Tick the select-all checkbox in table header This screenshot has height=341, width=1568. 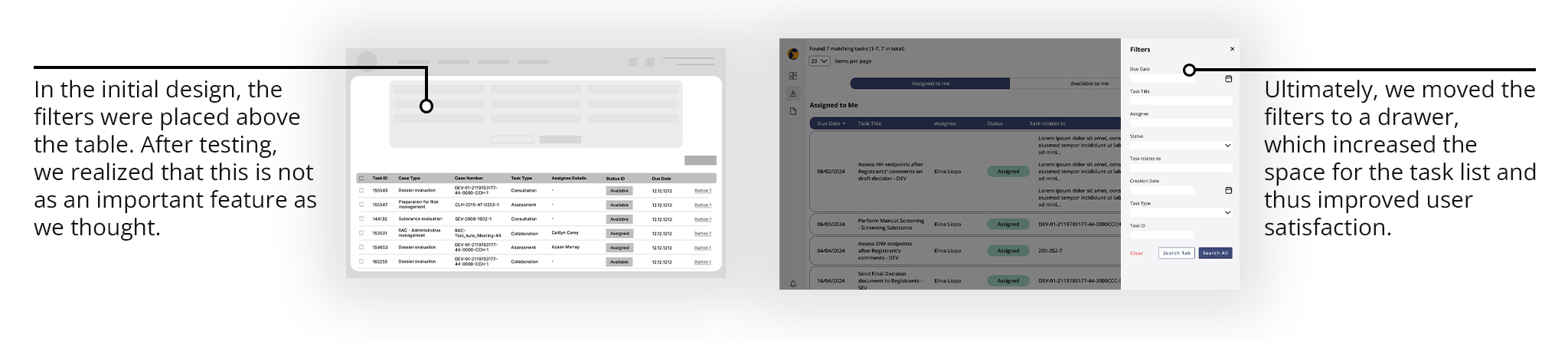tap(361, 179)
